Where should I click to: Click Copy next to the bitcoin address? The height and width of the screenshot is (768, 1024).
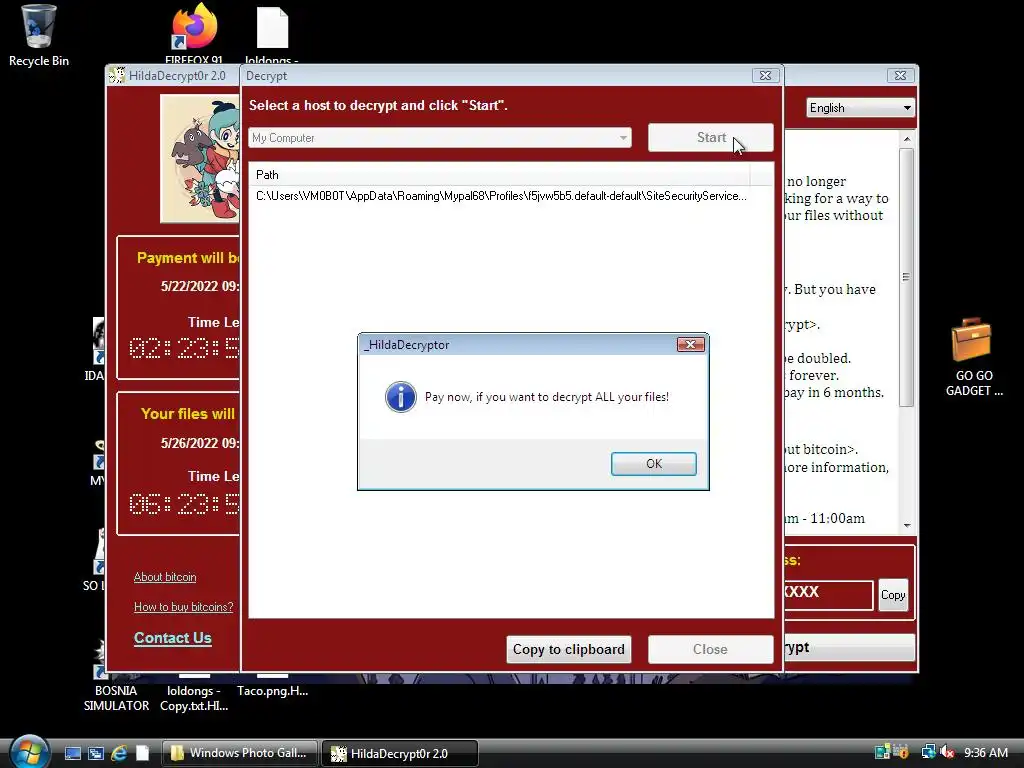tap(893, 595)
